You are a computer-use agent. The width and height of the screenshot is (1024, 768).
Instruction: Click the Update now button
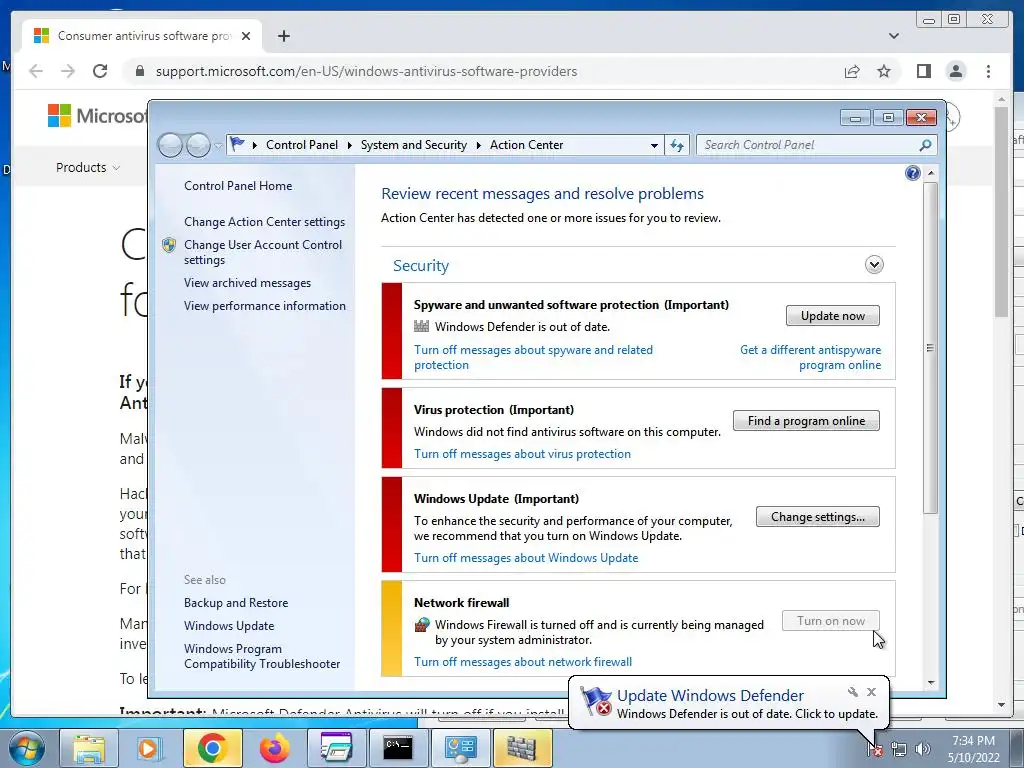pos(833,315)
